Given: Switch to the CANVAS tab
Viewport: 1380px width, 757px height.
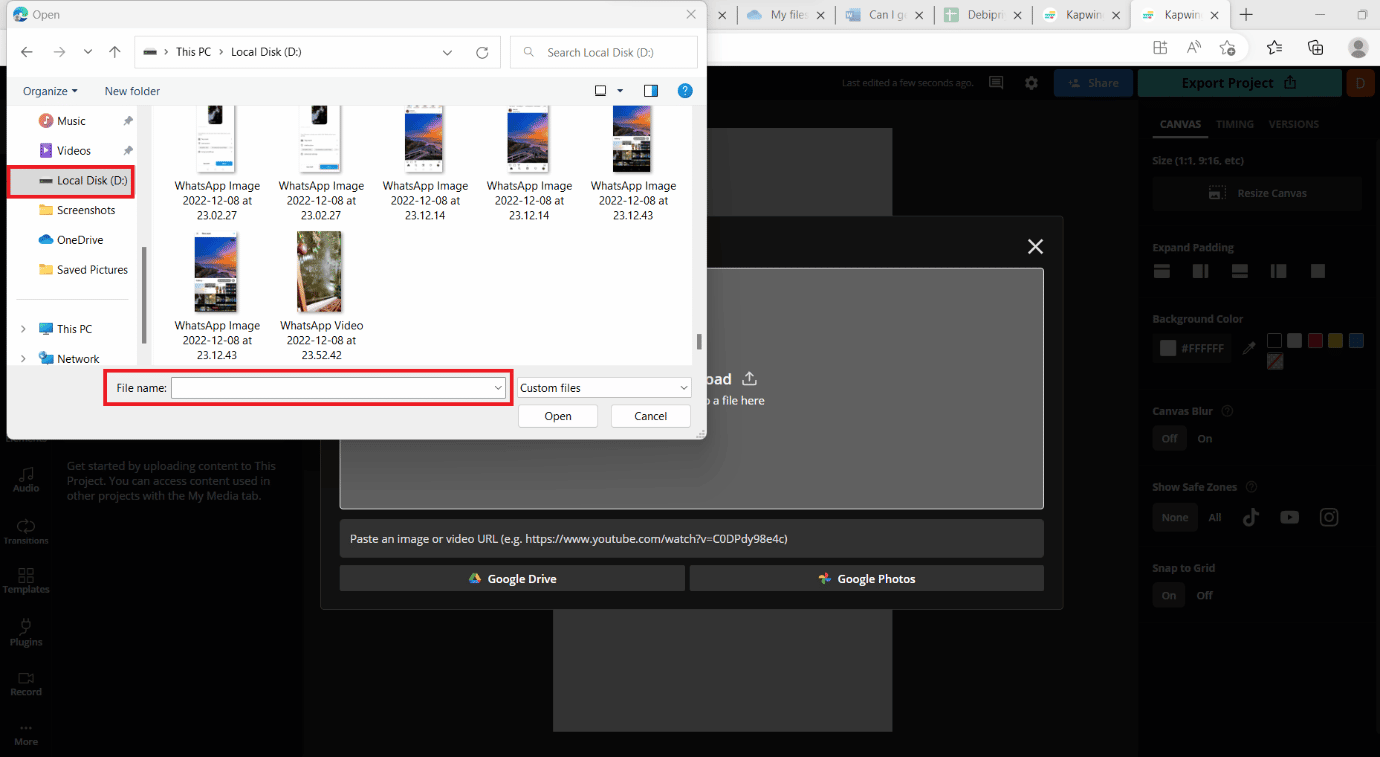Looking at the screenshot, I should coord(1180,124).
